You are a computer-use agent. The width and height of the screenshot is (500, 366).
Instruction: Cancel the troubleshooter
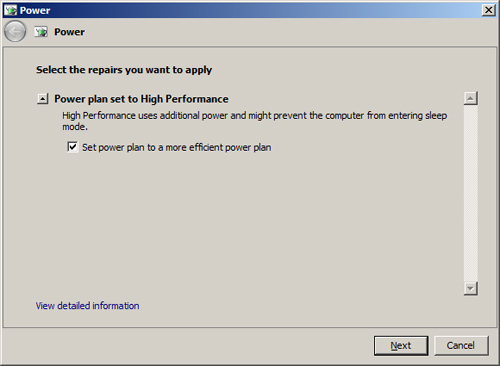tap(461, 346)
